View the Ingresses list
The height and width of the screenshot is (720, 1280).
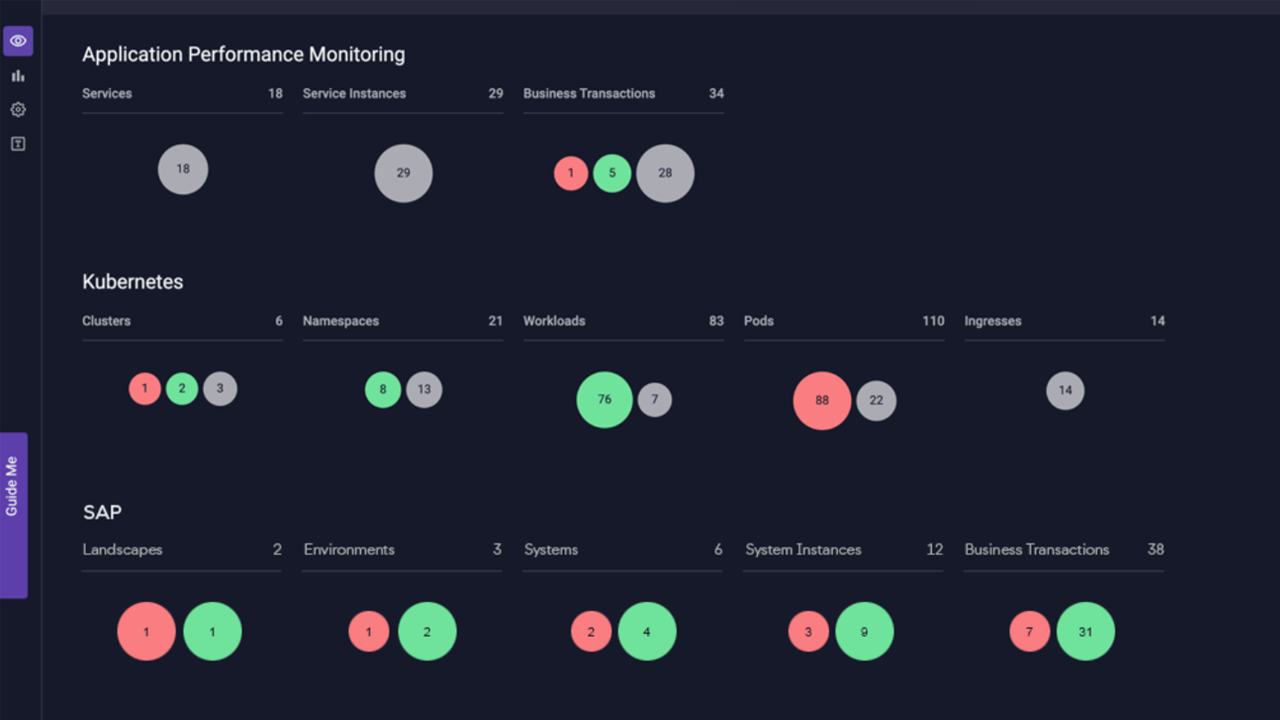coord(992,321)
